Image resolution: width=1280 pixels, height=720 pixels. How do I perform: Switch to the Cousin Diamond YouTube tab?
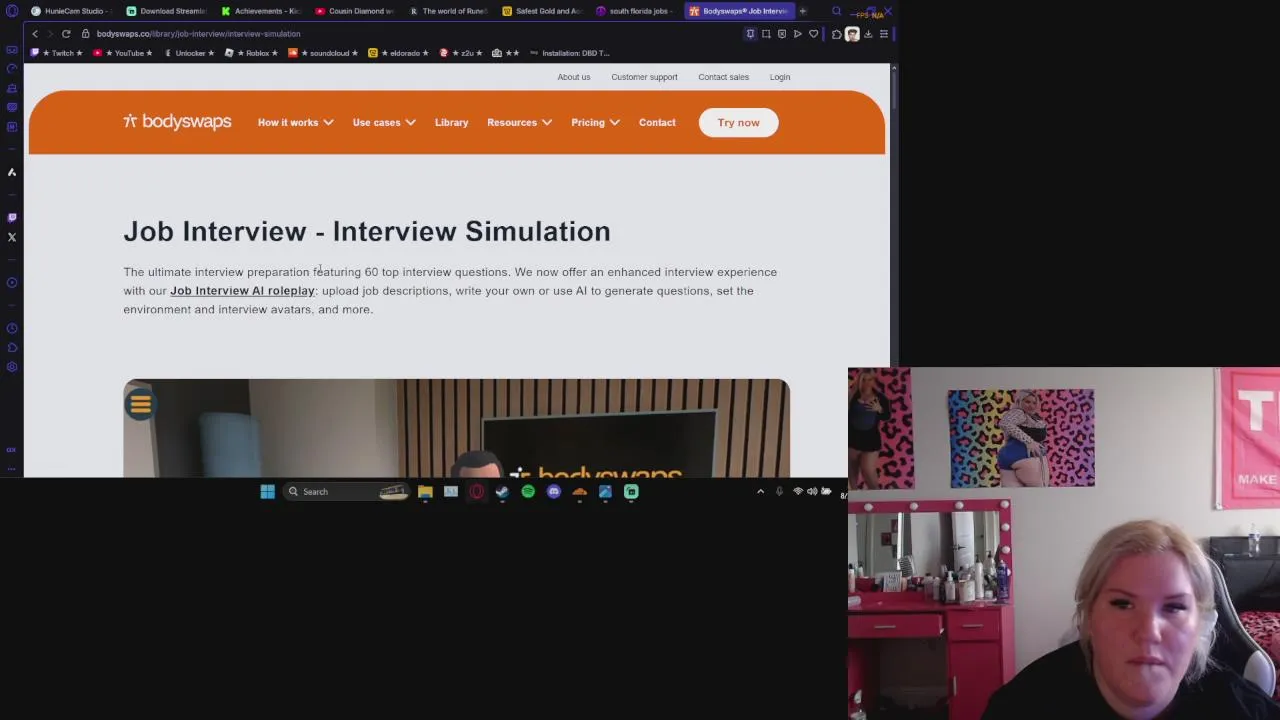pos(354,11)
